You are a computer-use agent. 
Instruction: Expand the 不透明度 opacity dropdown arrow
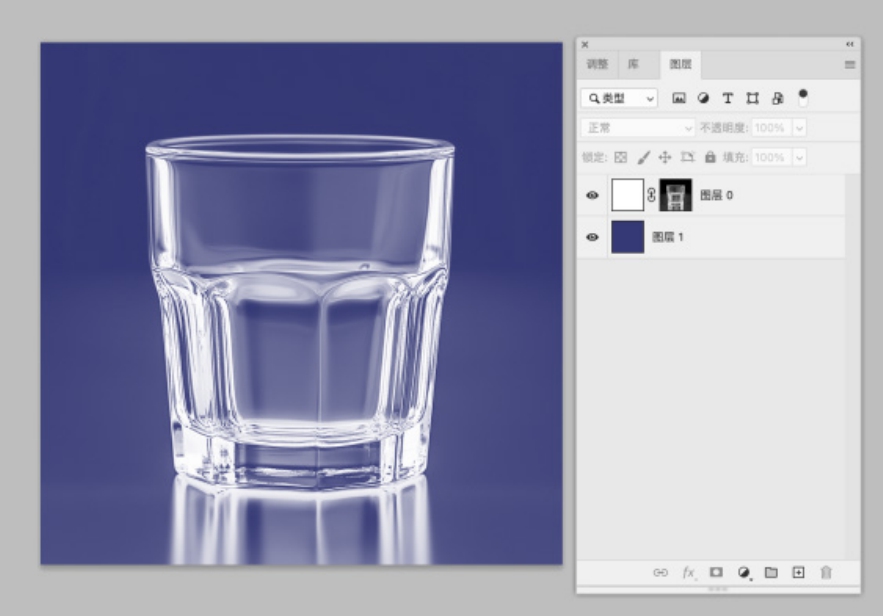click(799, 128)
